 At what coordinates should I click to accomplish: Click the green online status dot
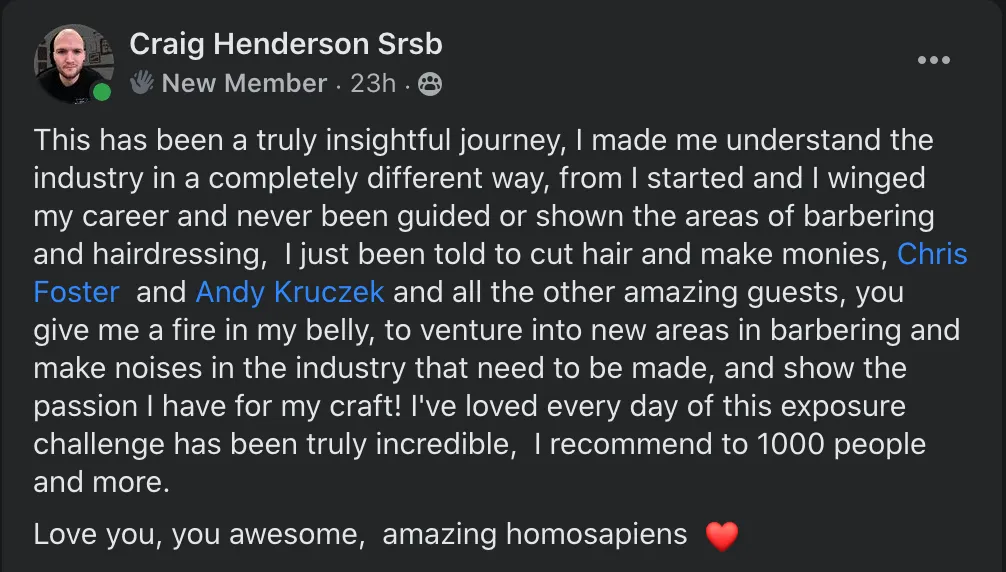pyautogui.click(x=102, y=92)
